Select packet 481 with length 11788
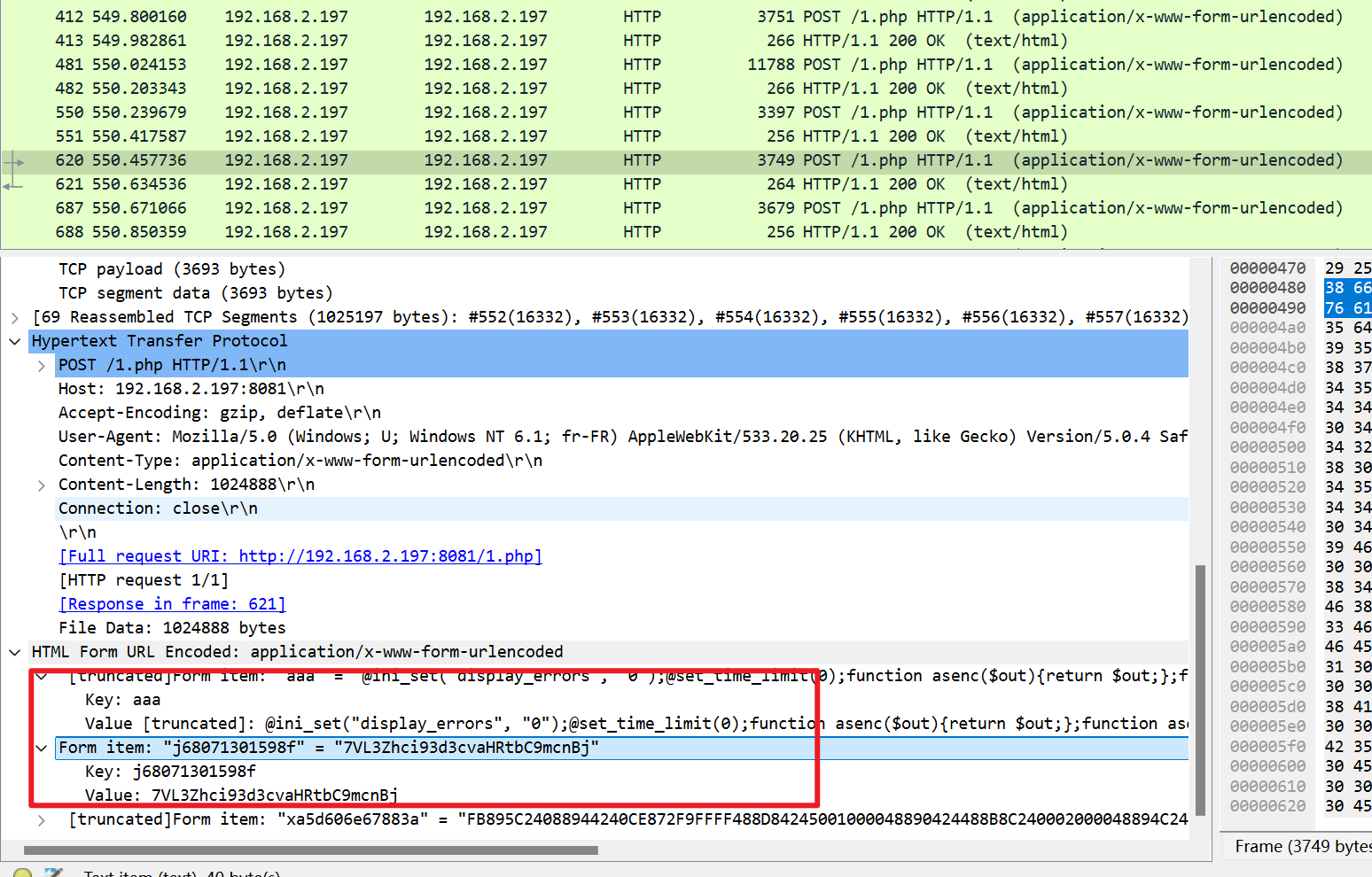The height and width of the screenshot is (877, 1372). coord(686,65)
